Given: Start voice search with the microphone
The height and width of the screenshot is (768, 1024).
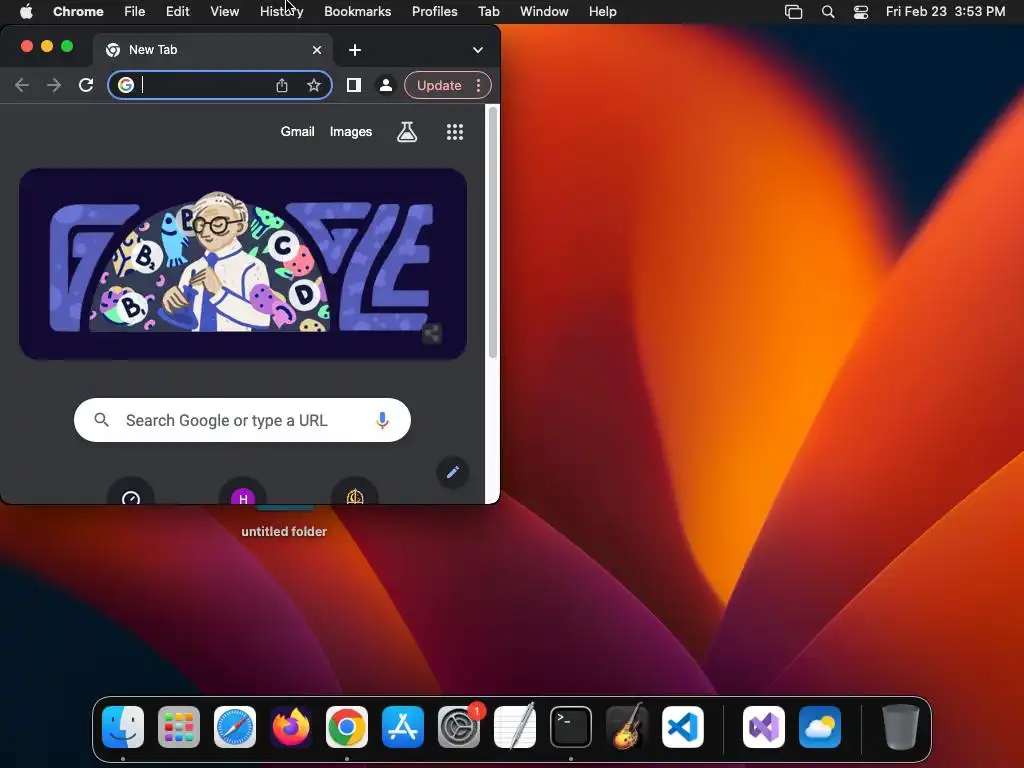Looking at the screenshot, I should 383,421.
